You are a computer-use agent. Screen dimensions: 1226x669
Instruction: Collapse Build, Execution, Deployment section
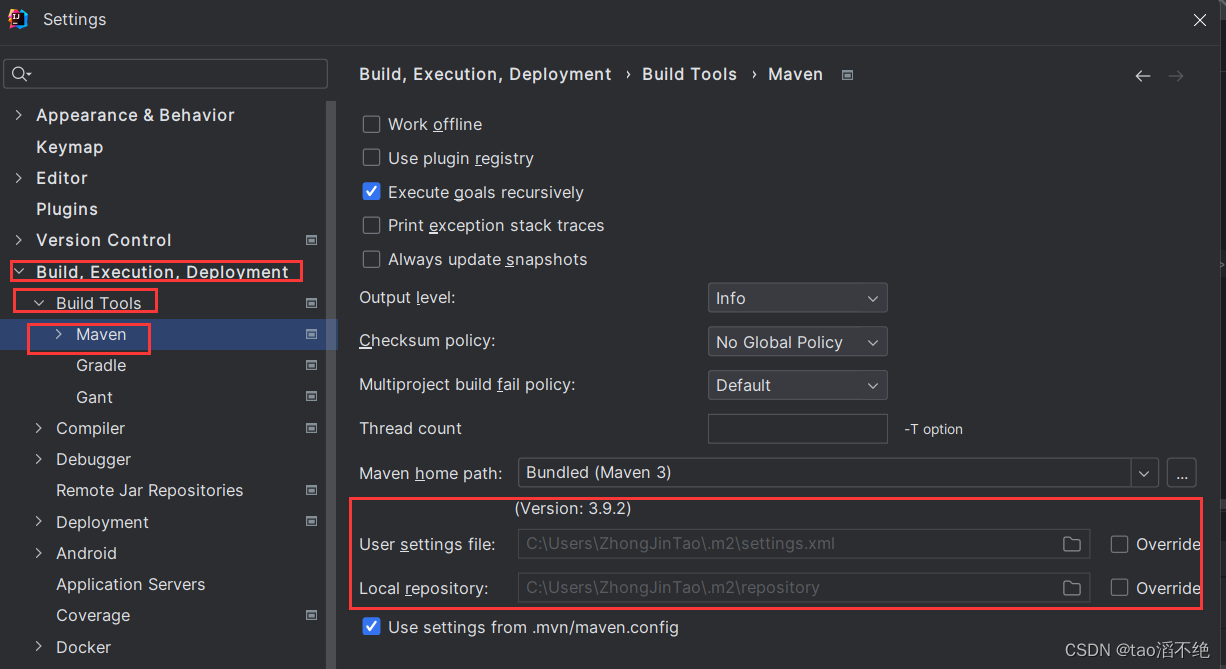pos(18,271)
